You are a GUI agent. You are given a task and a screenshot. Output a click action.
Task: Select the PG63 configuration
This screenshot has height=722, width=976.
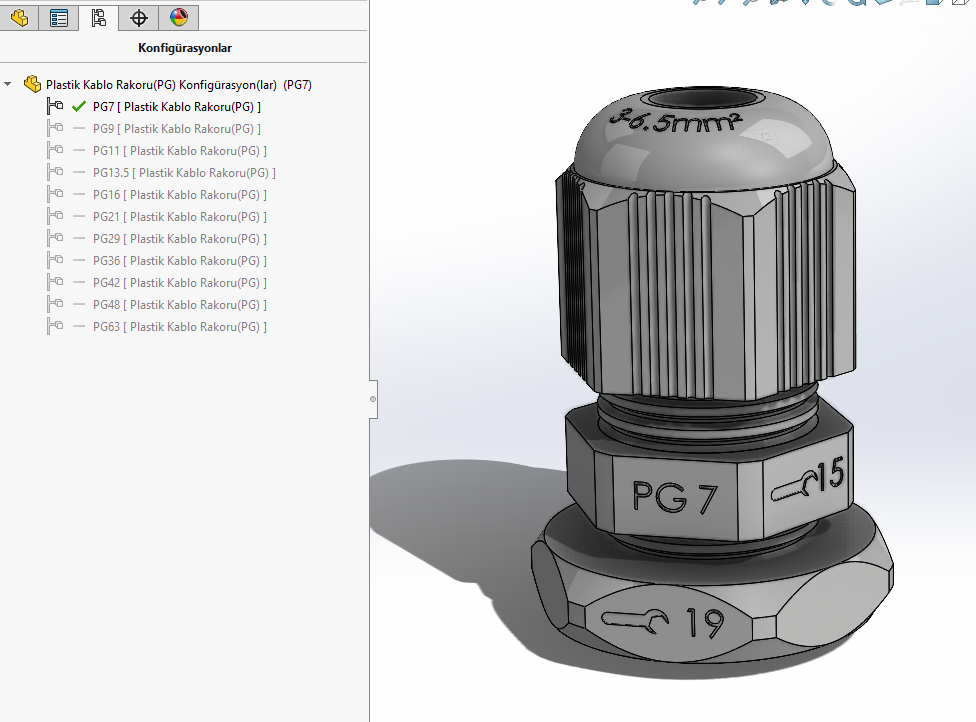click(180, 327)
